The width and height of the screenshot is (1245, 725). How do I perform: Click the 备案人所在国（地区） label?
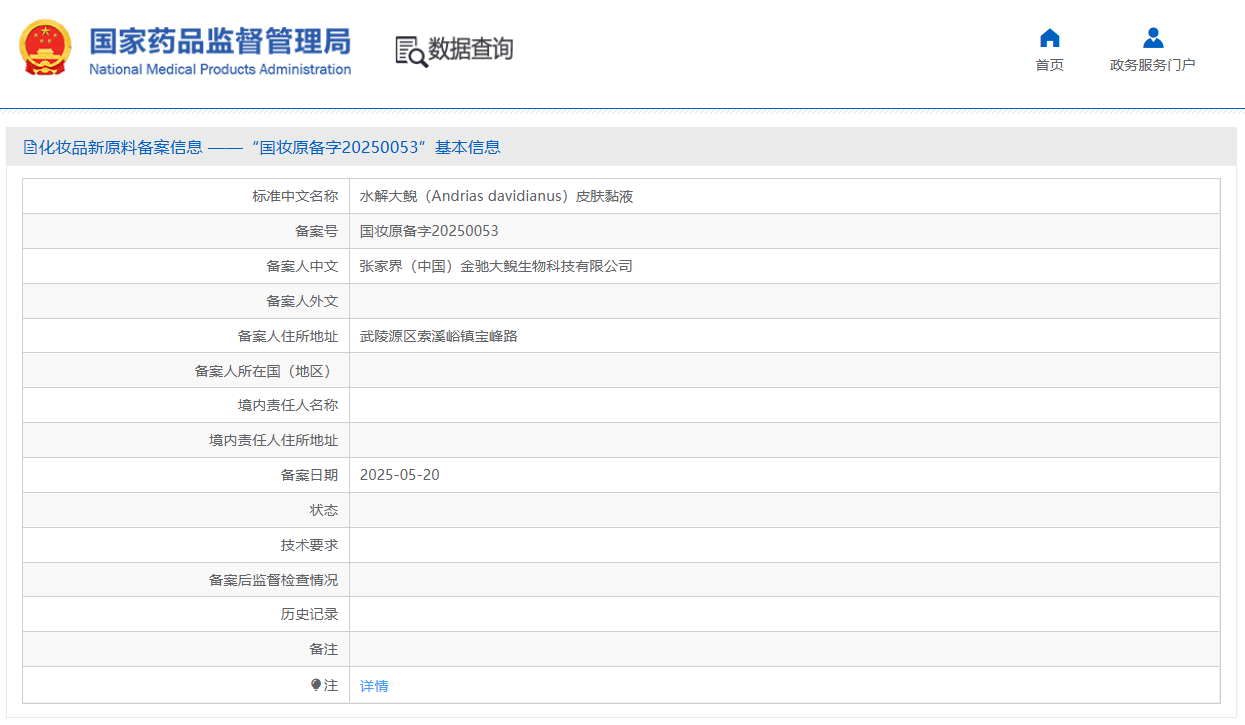tap(266, 371)
